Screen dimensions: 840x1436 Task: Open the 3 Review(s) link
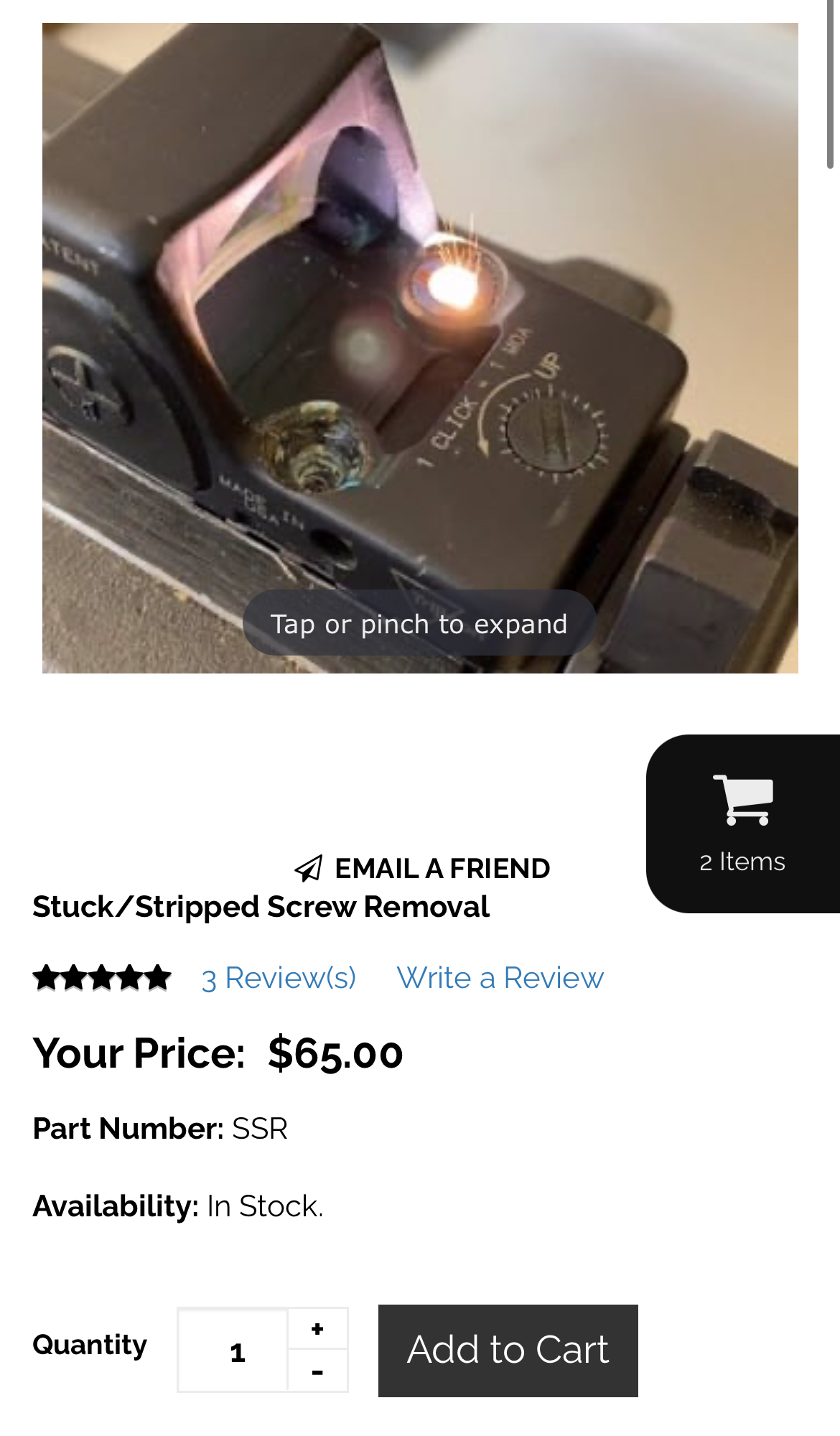pyautogui.click(x=279, y=978)
